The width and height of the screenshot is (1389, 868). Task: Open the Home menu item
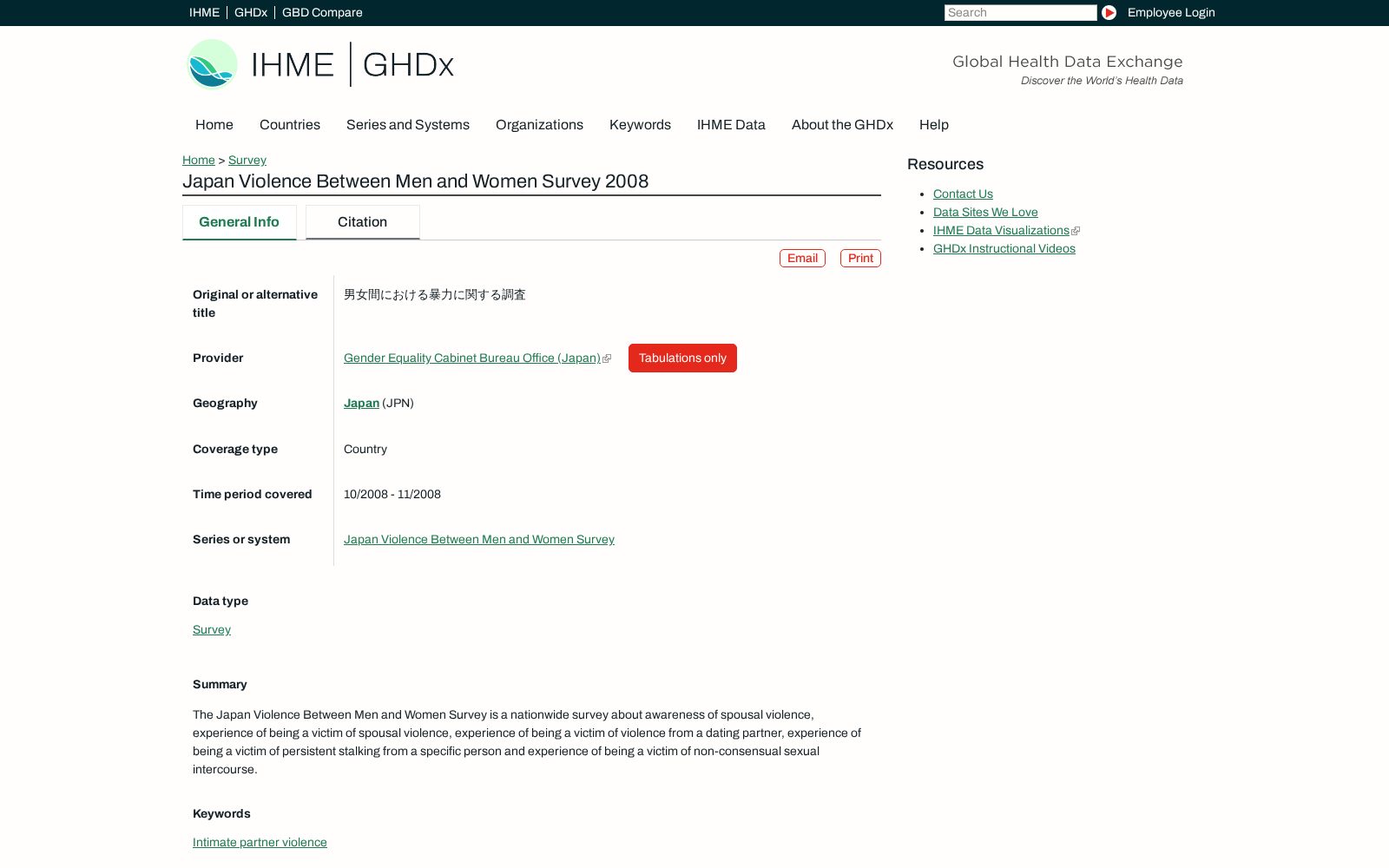click(x=214, y=125)
